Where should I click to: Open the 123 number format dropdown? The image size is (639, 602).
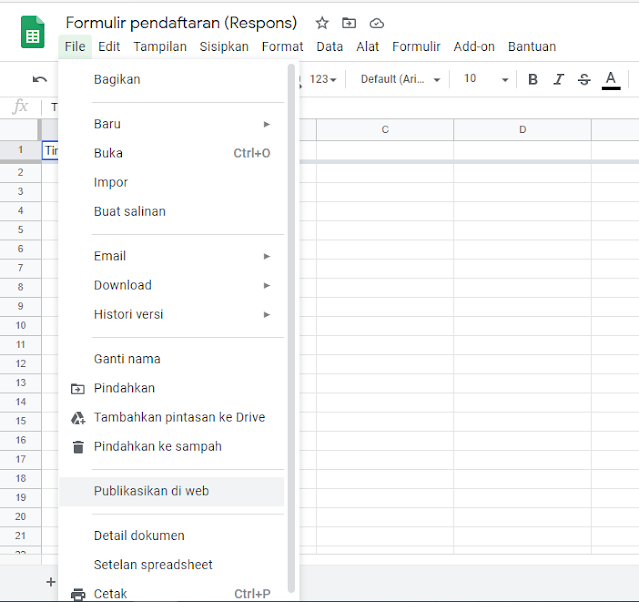coord(322,79)
